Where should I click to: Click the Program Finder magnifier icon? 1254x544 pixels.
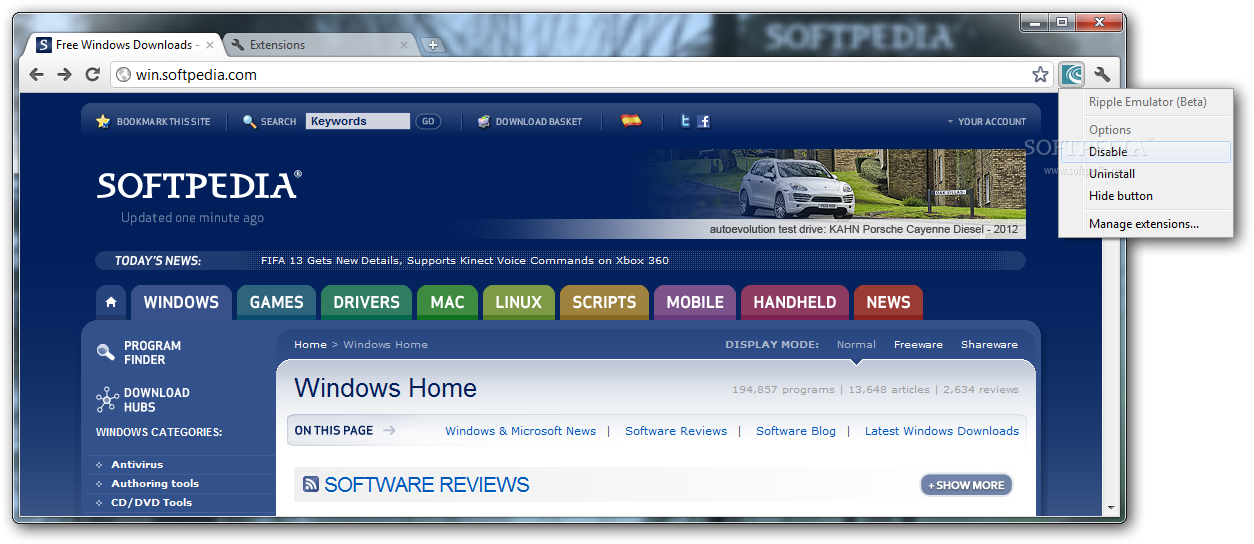[106, 352]
